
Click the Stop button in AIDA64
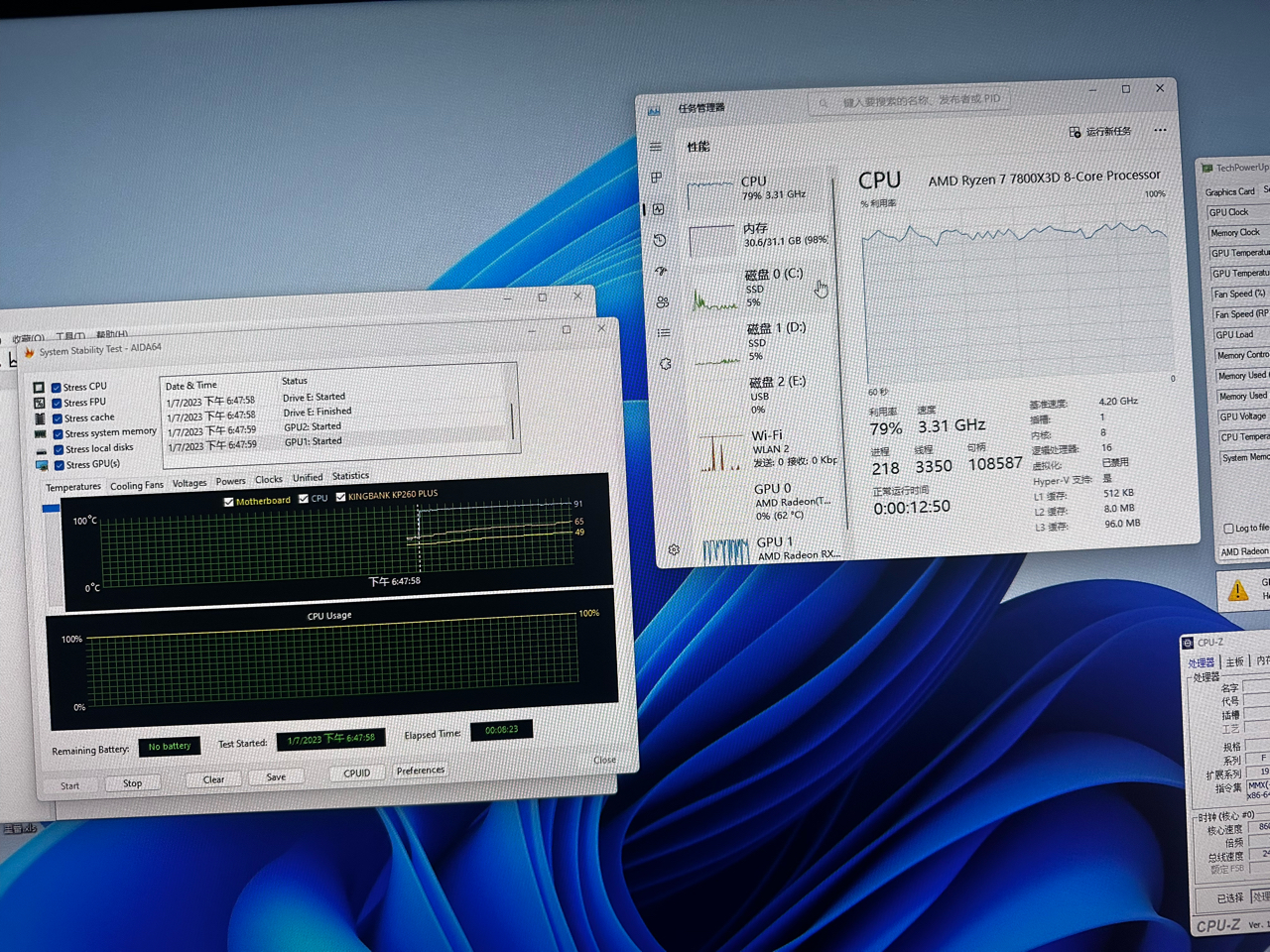[132, 783]
